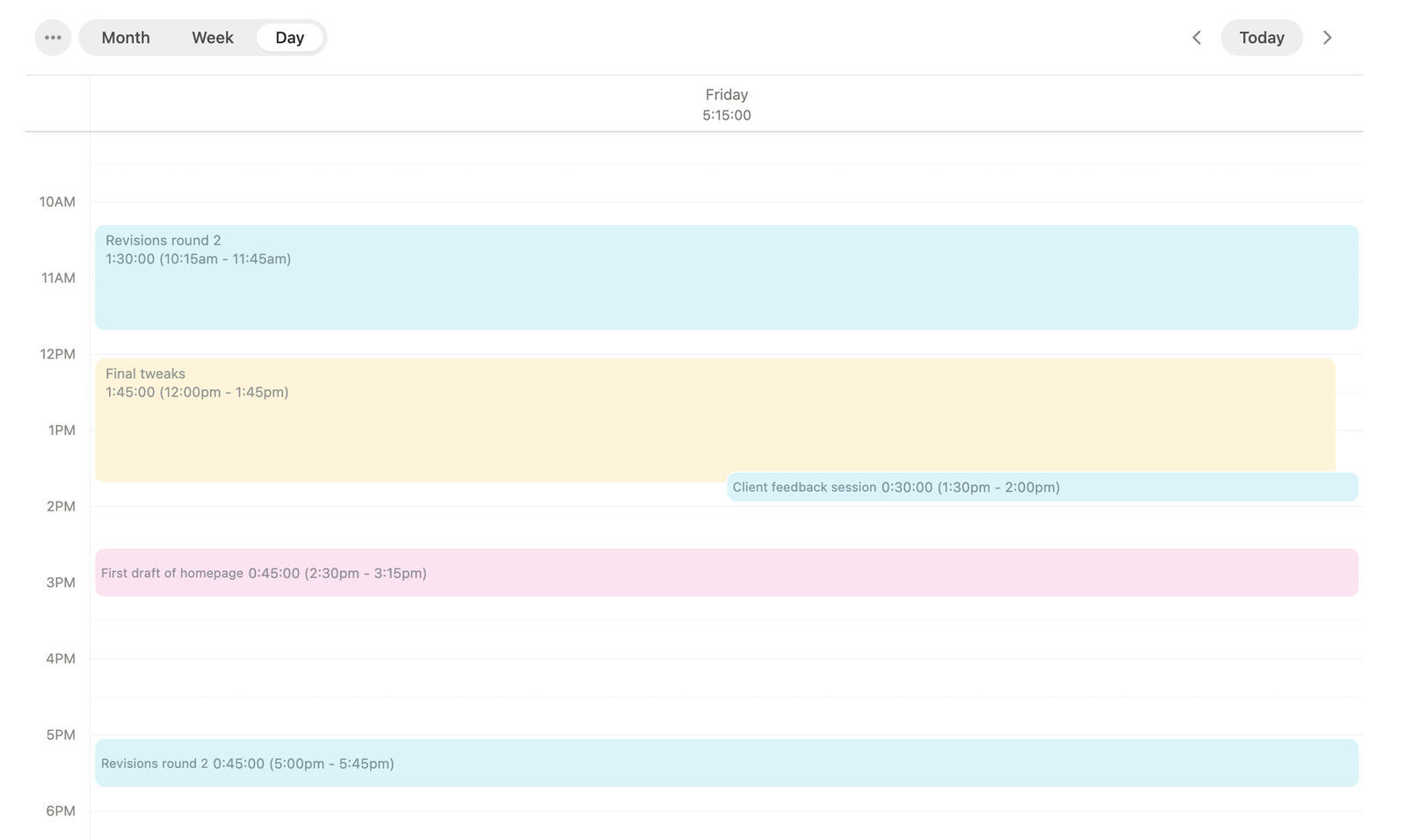Click the 5:15:00 total time in header
The image size is (1406, 840).
coord(726,115)
